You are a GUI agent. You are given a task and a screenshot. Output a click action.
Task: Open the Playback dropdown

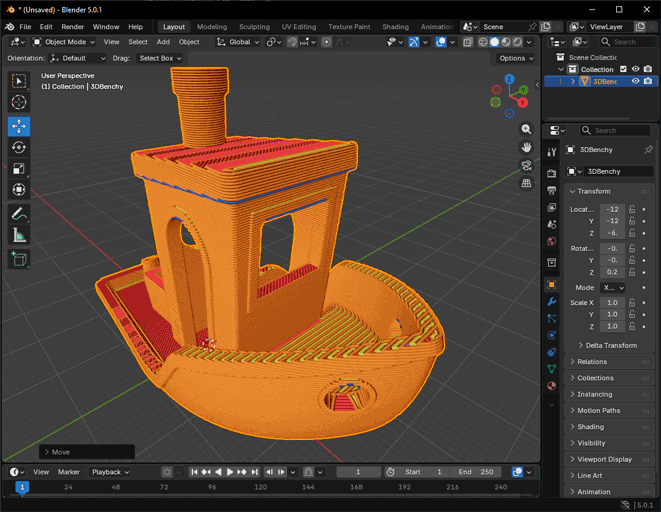110,472
